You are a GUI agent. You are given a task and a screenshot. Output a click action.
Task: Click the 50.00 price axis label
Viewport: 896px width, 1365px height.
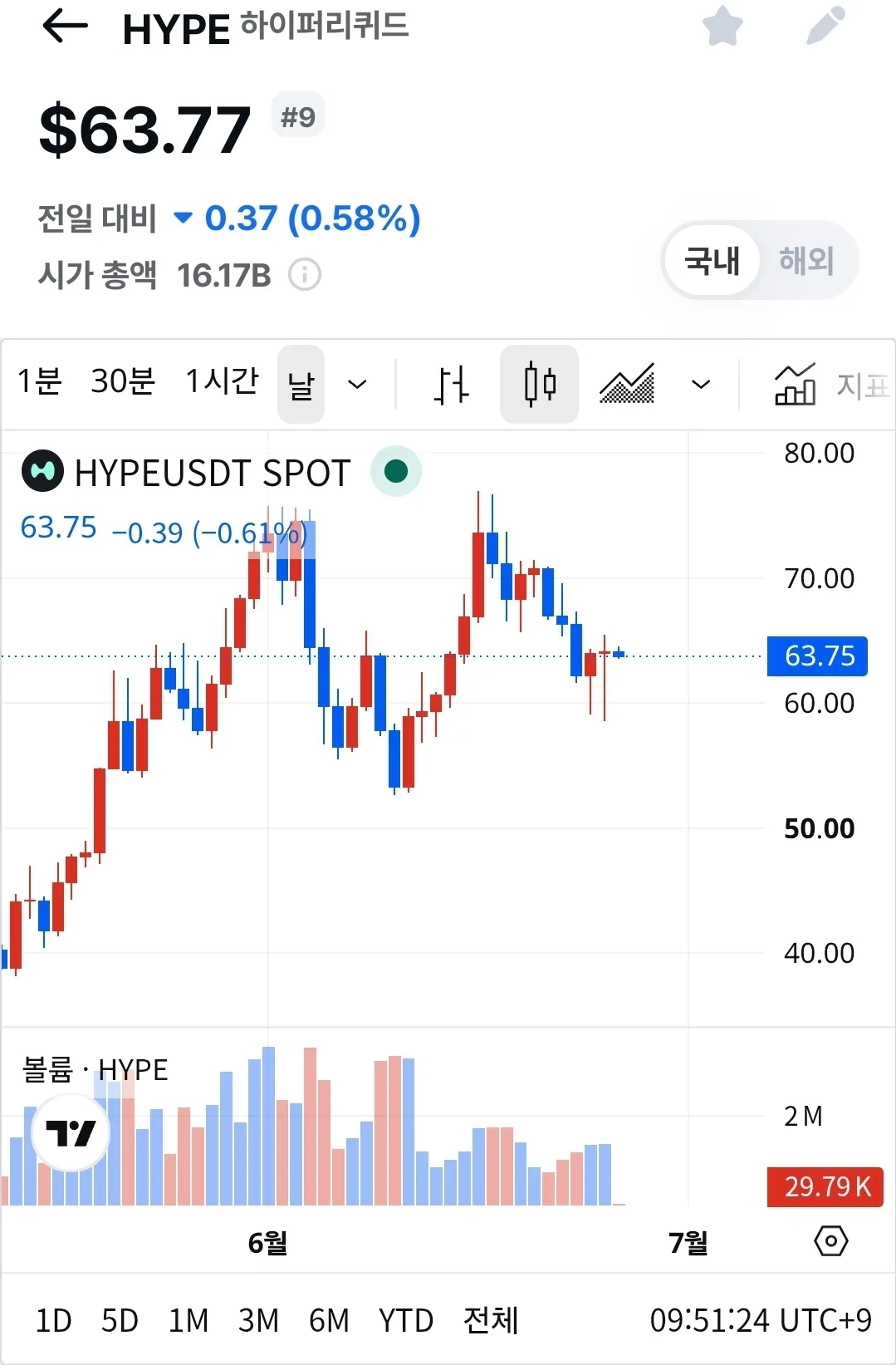click(x=819, y=828)
